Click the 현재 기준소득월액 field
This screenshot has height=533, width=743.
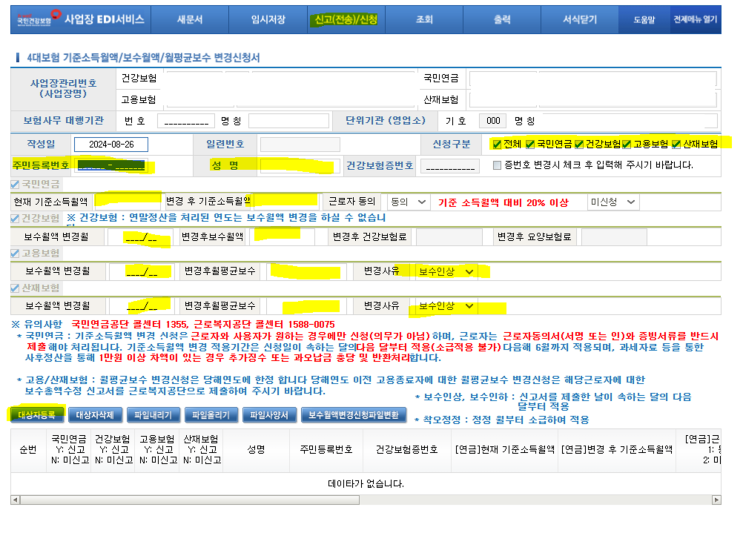tap(127, 202)
